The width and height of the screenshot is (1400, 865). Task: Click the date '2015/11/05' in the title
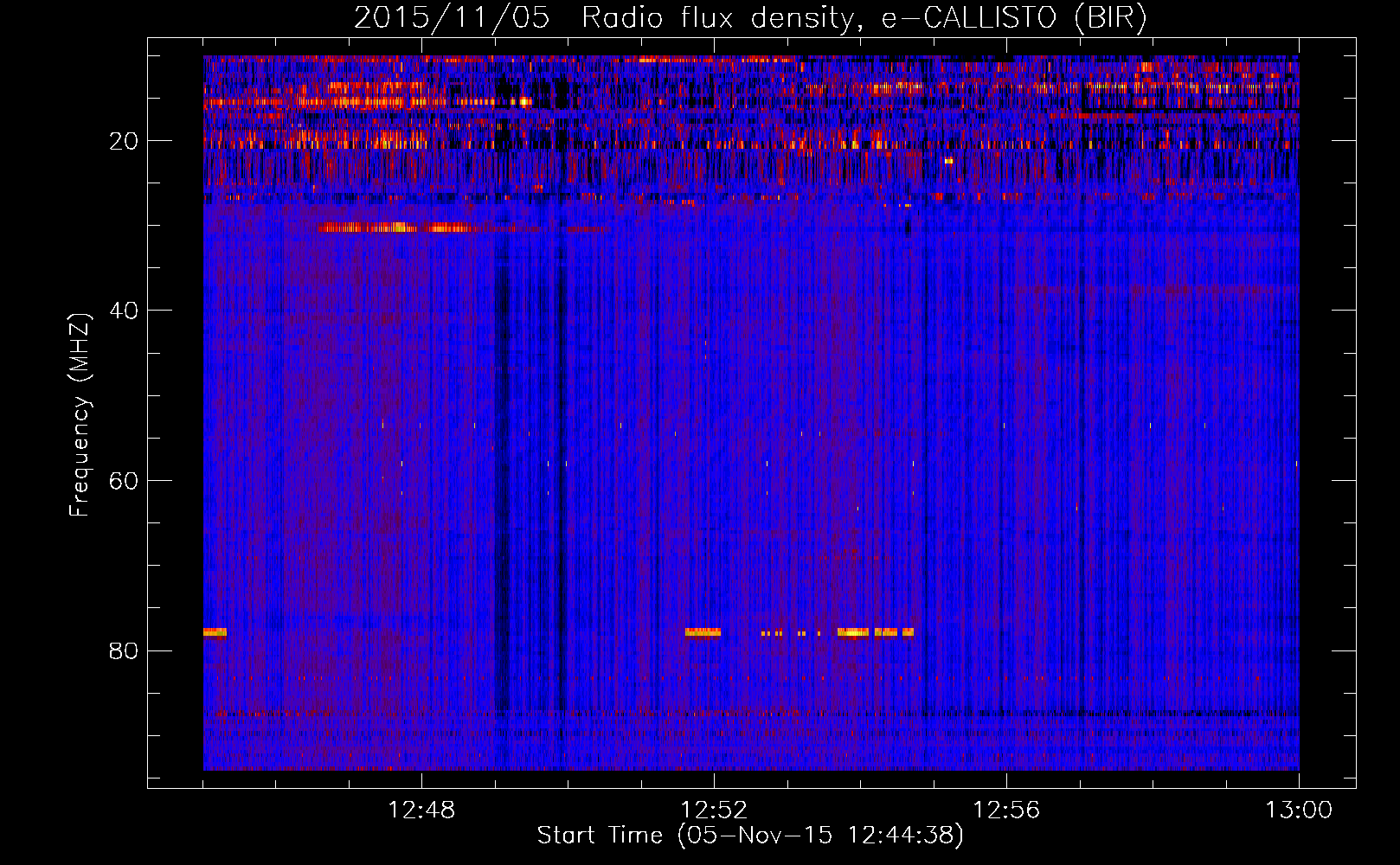tap(452, 18)
